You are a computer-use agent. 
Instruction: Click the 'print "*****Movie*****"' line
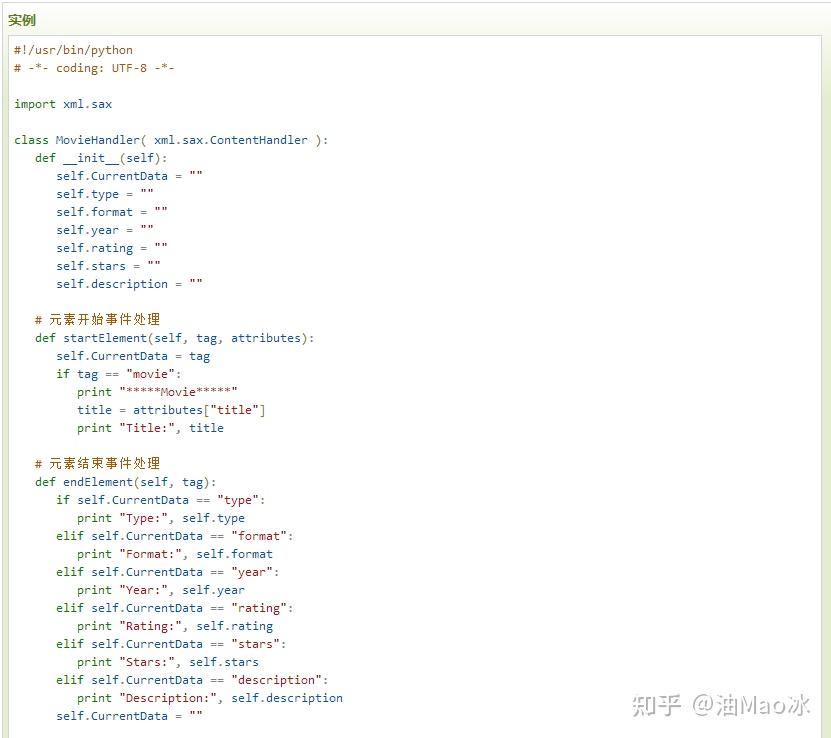pyautogui.click(x=157, y=393)
